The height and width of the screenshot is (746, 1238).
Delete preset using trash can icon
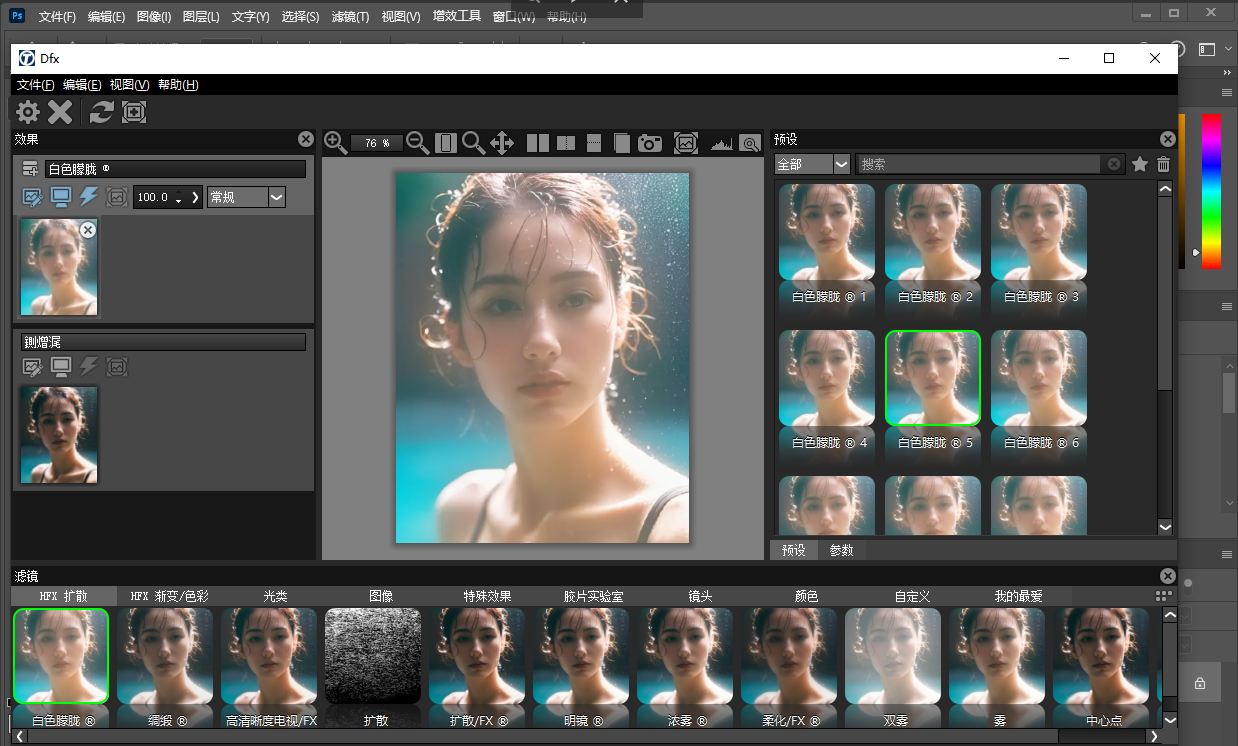point(1164,164)
